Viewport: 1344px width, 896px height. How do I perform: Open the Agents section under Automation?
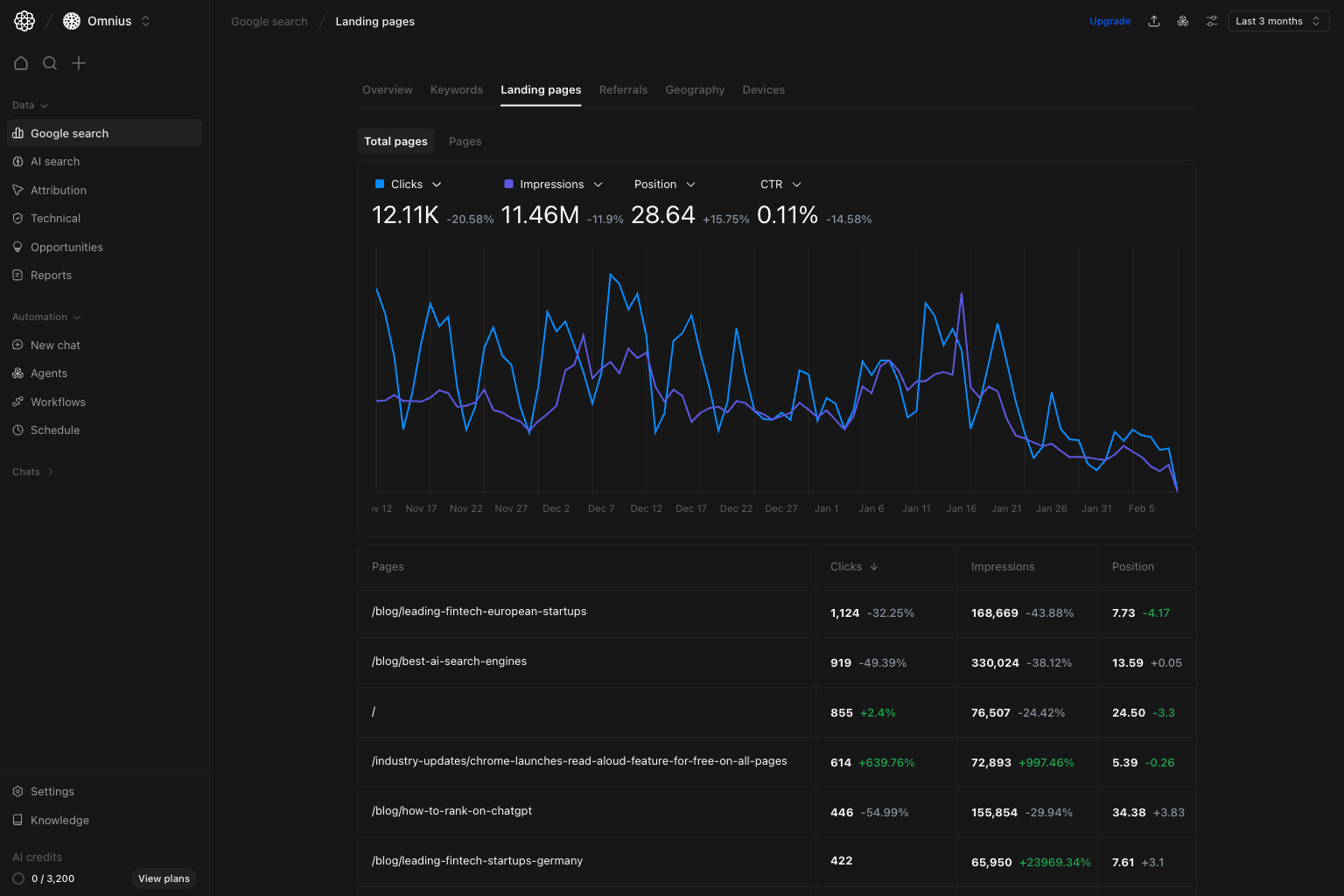point(49,373)
